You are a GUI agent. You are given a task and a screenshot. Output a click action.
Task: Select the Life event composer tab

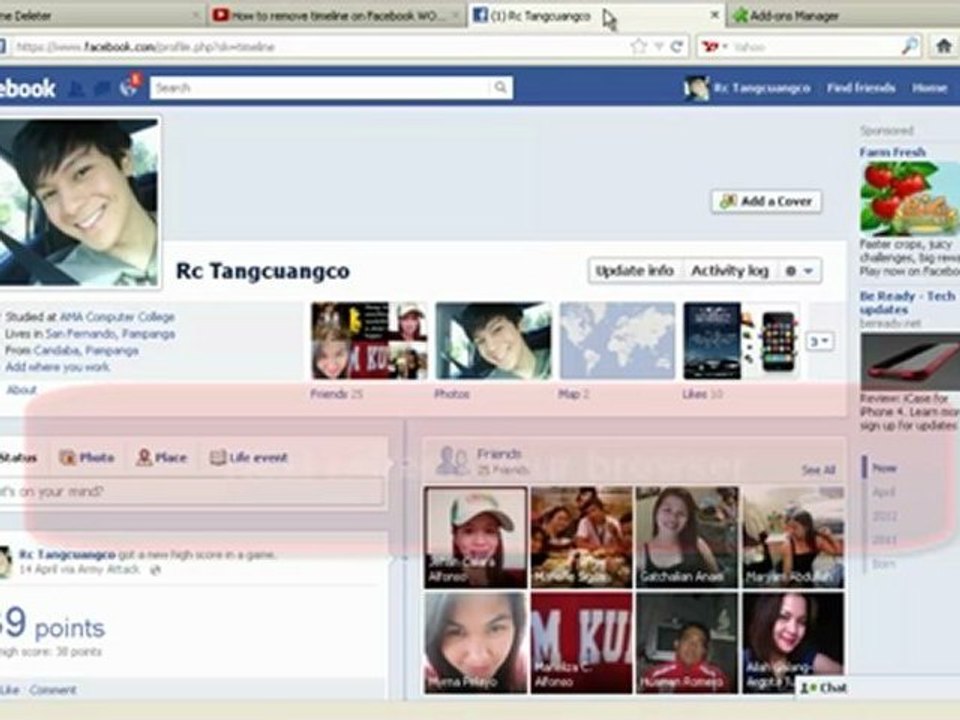click(249, 457)
